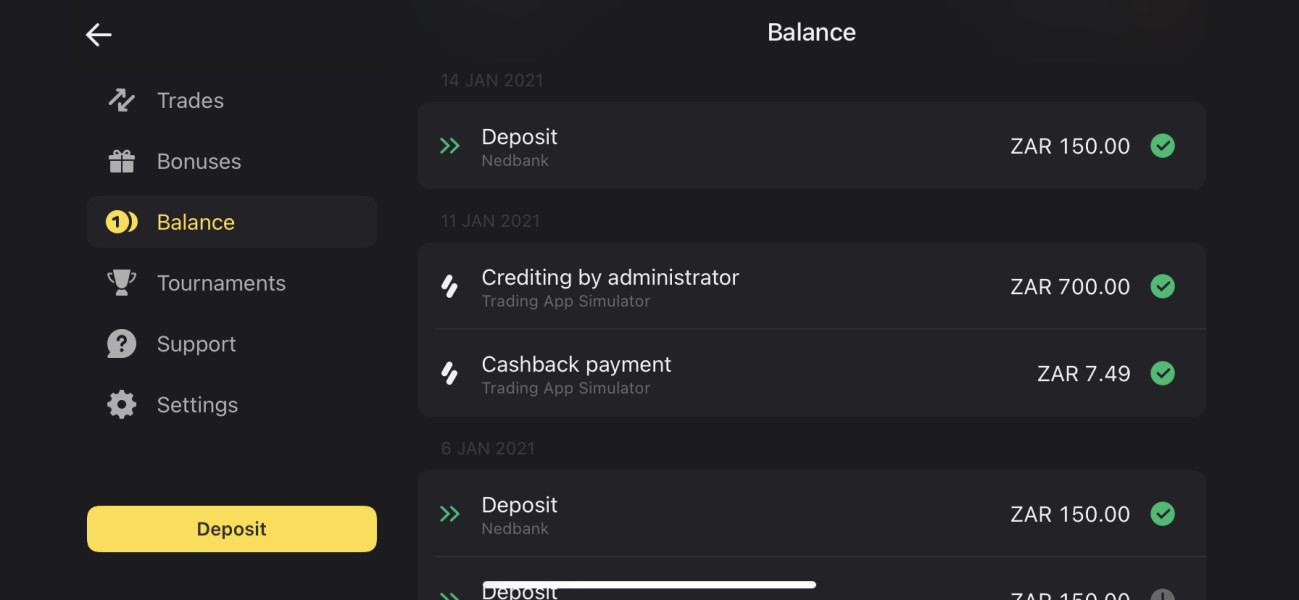The width and height of the screenshot is (1299, 600).
Task: Click the Support question mark icon
Action: coord(121,344)
